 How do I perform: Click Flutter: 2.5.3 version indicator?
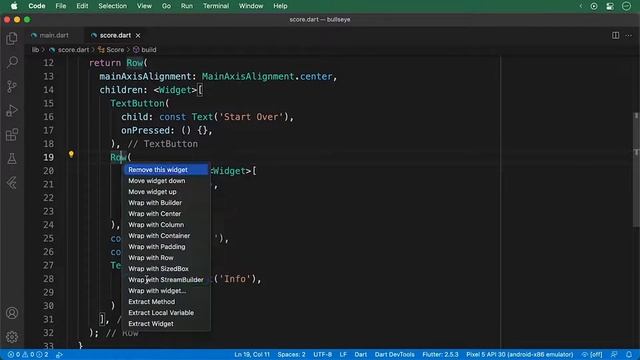[440, 355]
